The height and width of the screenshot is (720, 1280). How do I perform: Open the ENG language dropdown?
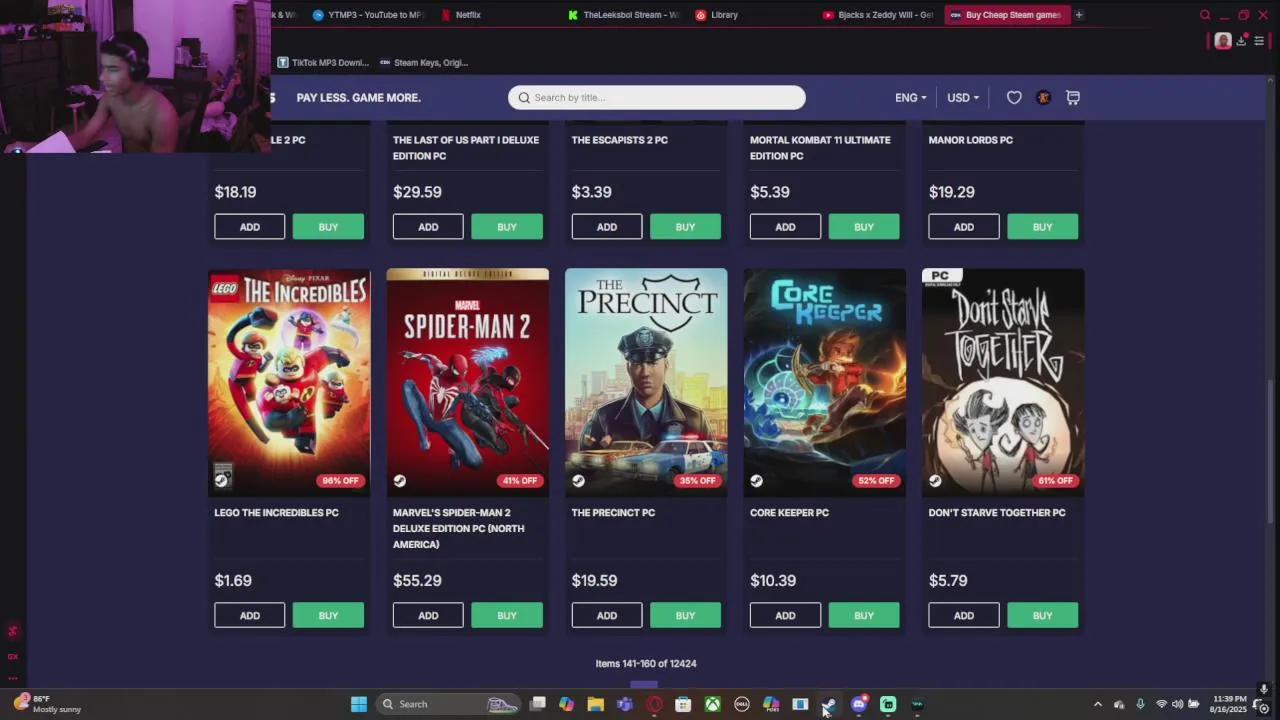910,97
